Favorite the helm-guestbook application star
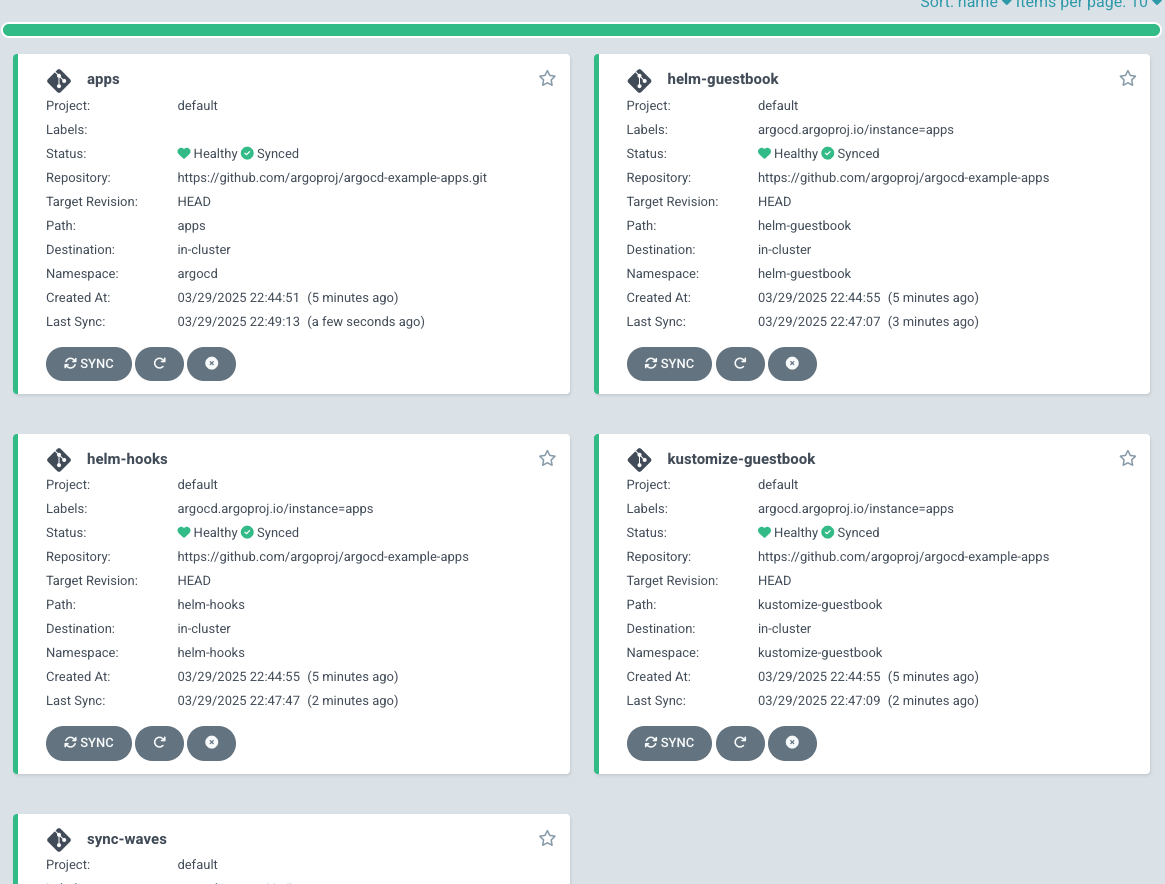1165x884 pixels. [1127, 78]
